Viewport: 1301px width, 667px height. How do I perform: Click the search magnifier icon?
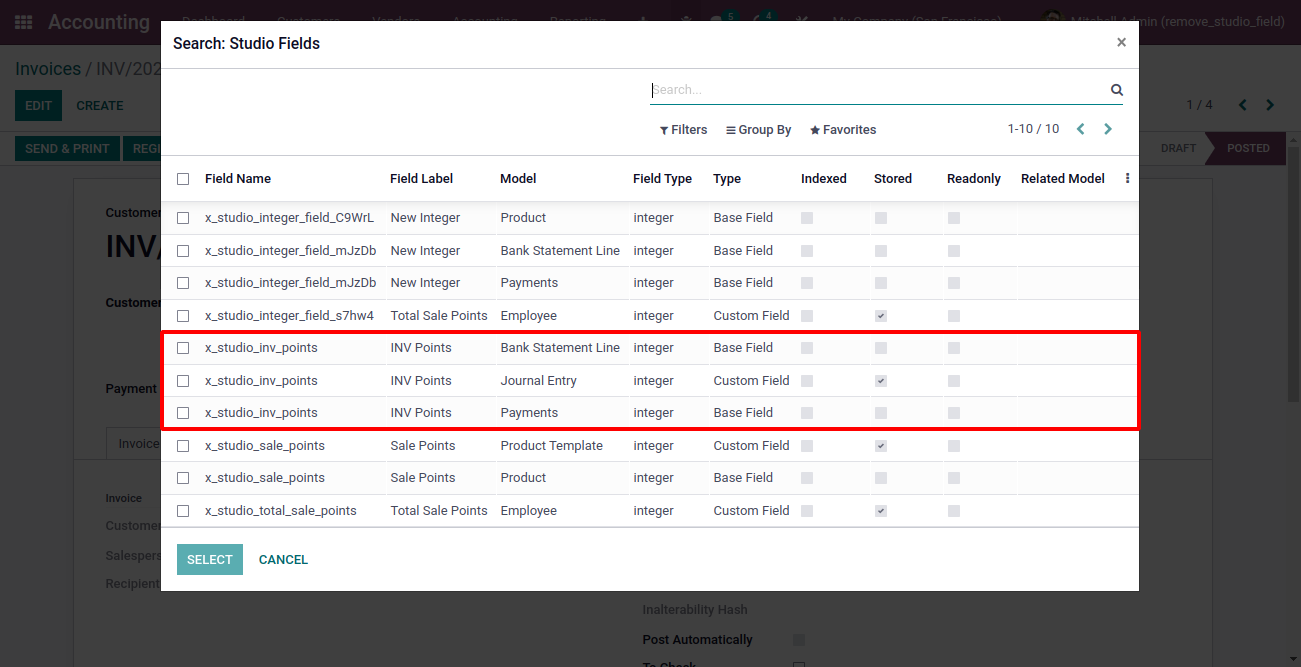pyautogui.click(x=1117, y=90)
